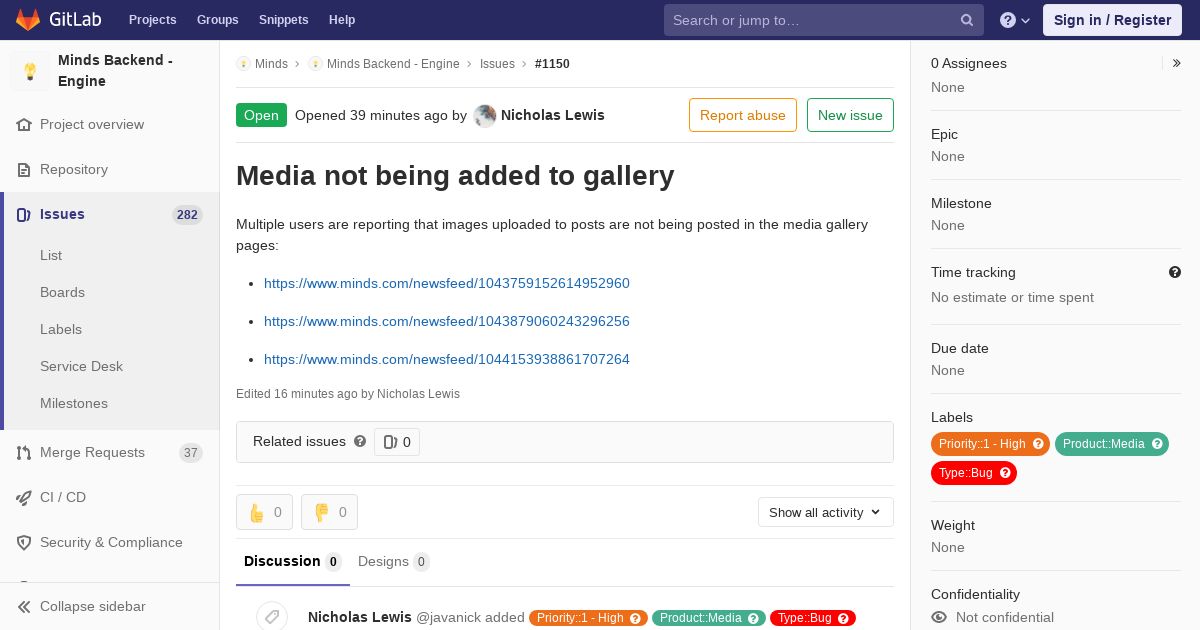Click the Minds breadcrumb avatar icon
Image resolution: width=1200 pixels, height=630 pixels.
pos(243,64)
